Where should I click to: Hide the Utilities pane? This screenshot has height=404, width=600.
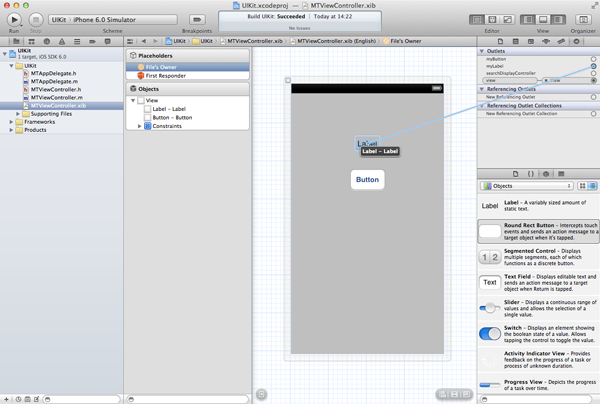click(558, 20)
